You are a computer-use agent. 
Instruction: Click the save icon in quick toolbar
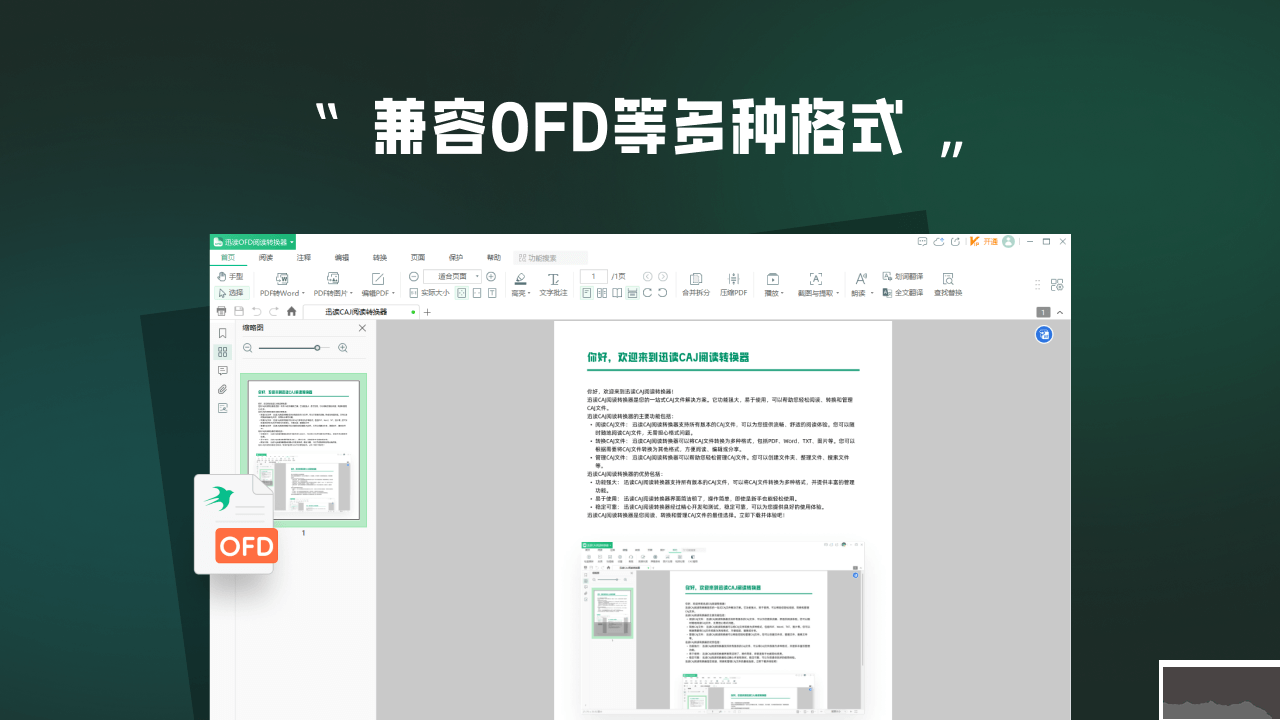[x=239, y=312]
